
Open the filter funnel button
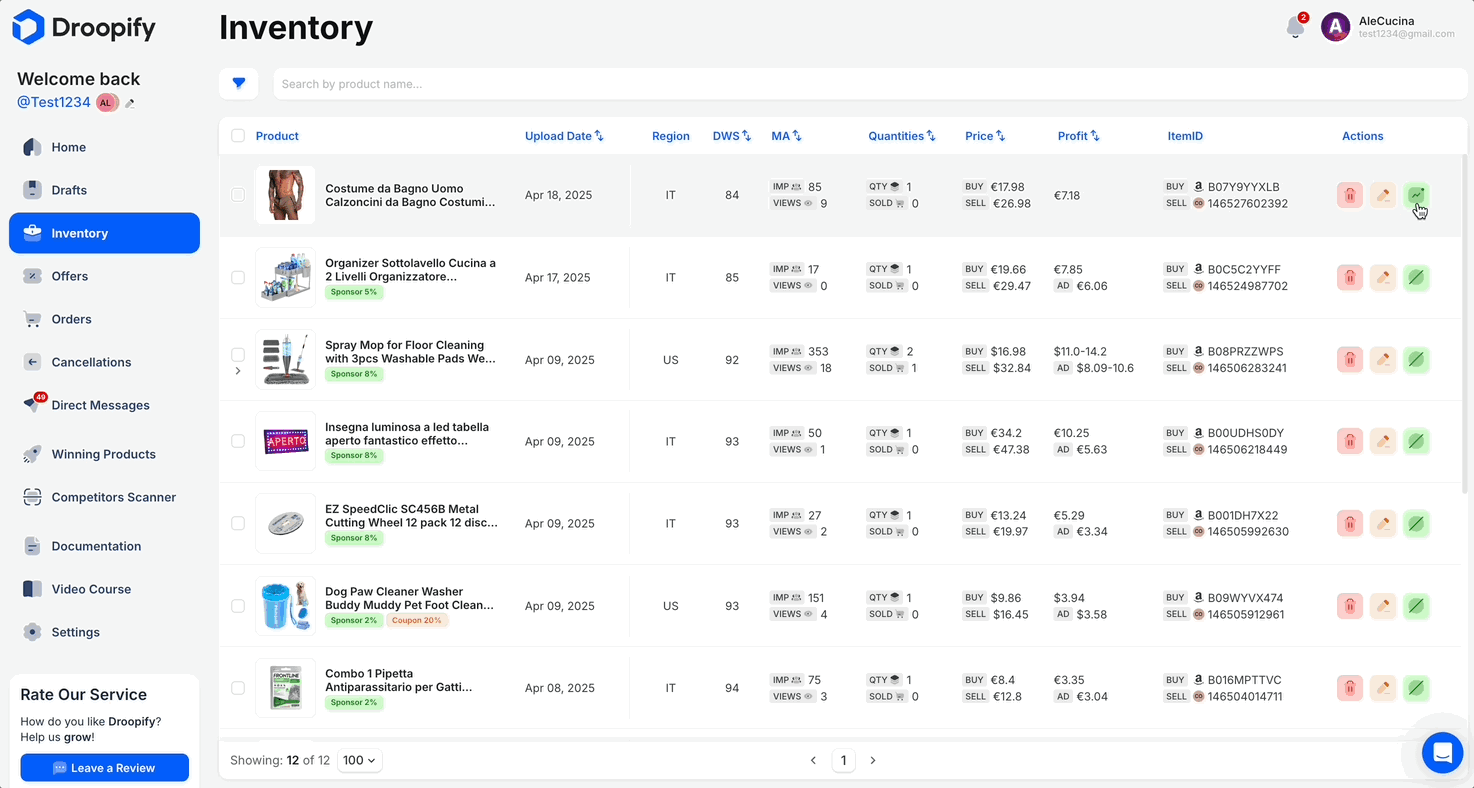coord(239,84)
